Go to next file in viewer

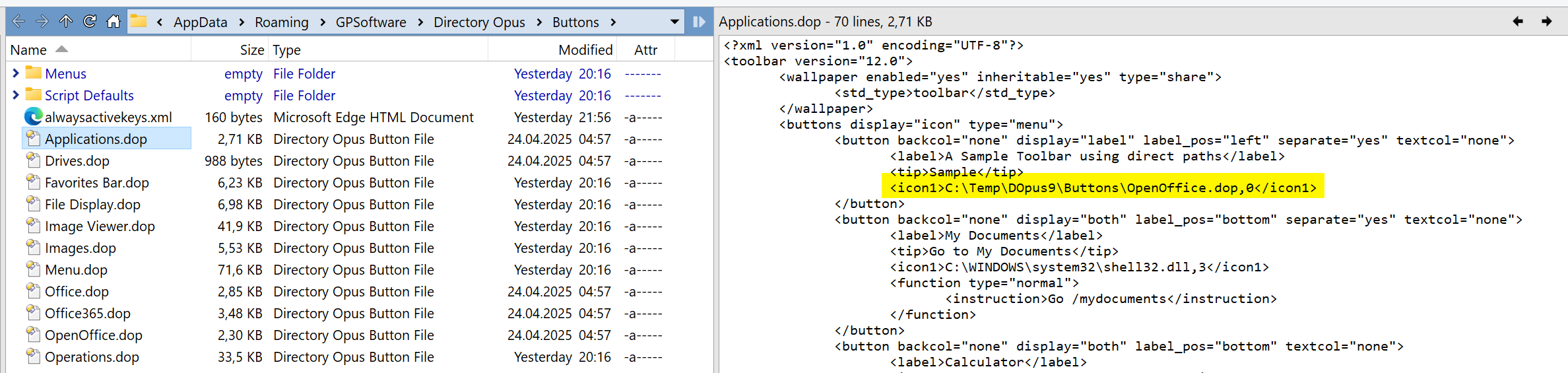pyautogui.click(x=1546, y=22)
